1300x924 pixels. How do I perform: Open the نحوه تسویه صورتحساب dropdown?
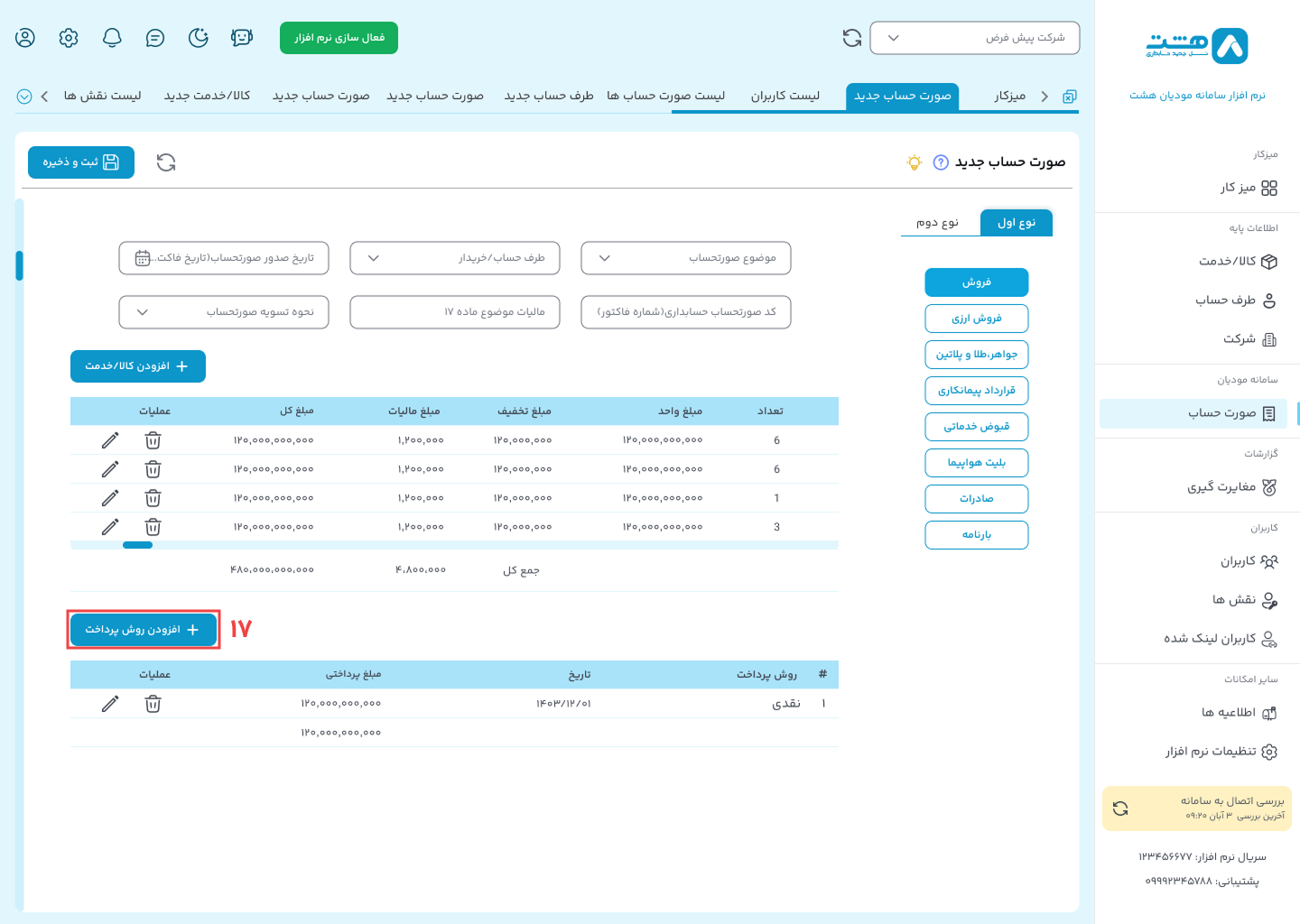223,312
